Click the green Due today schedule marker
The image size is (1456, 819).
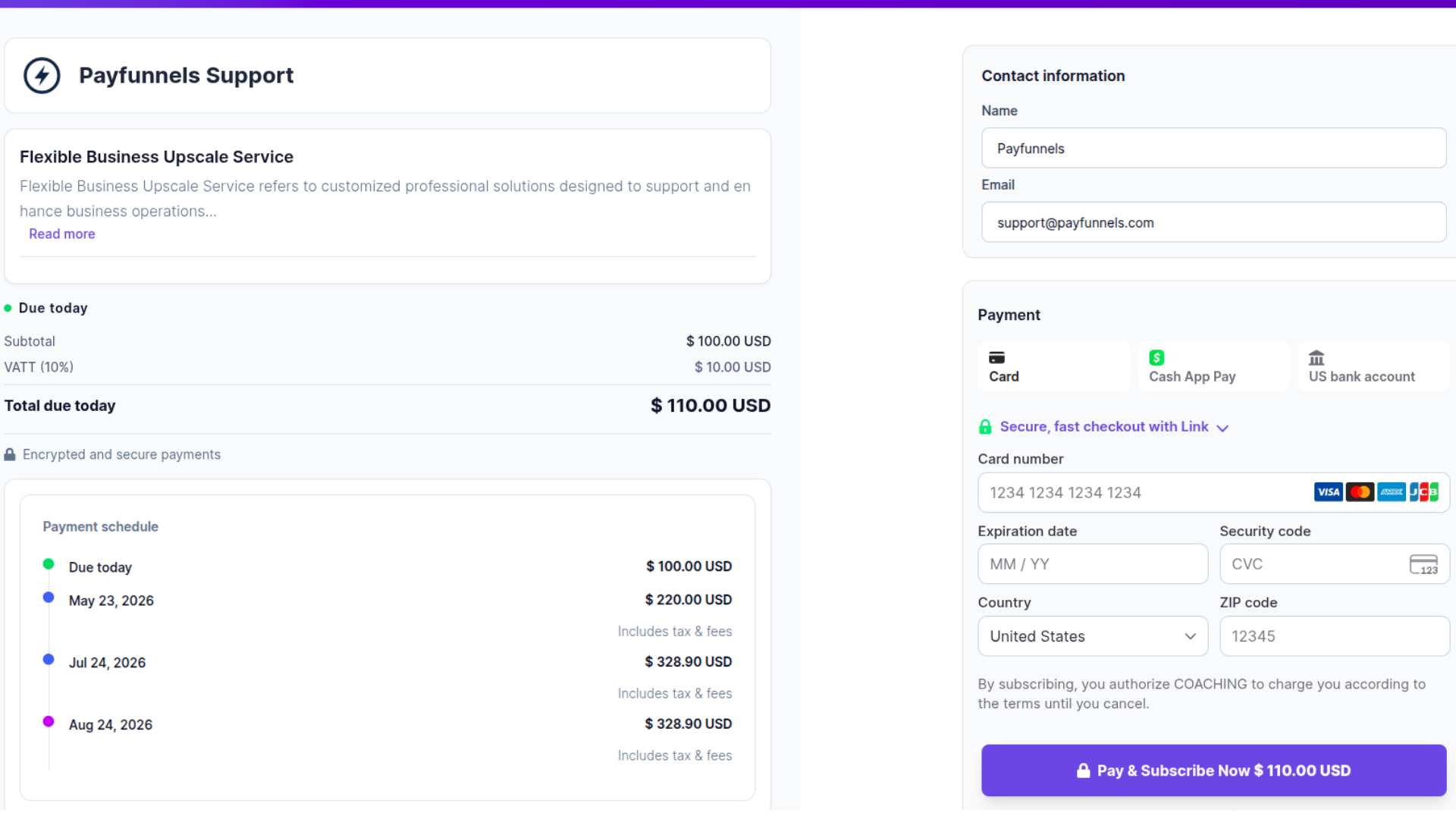(49, 563)
